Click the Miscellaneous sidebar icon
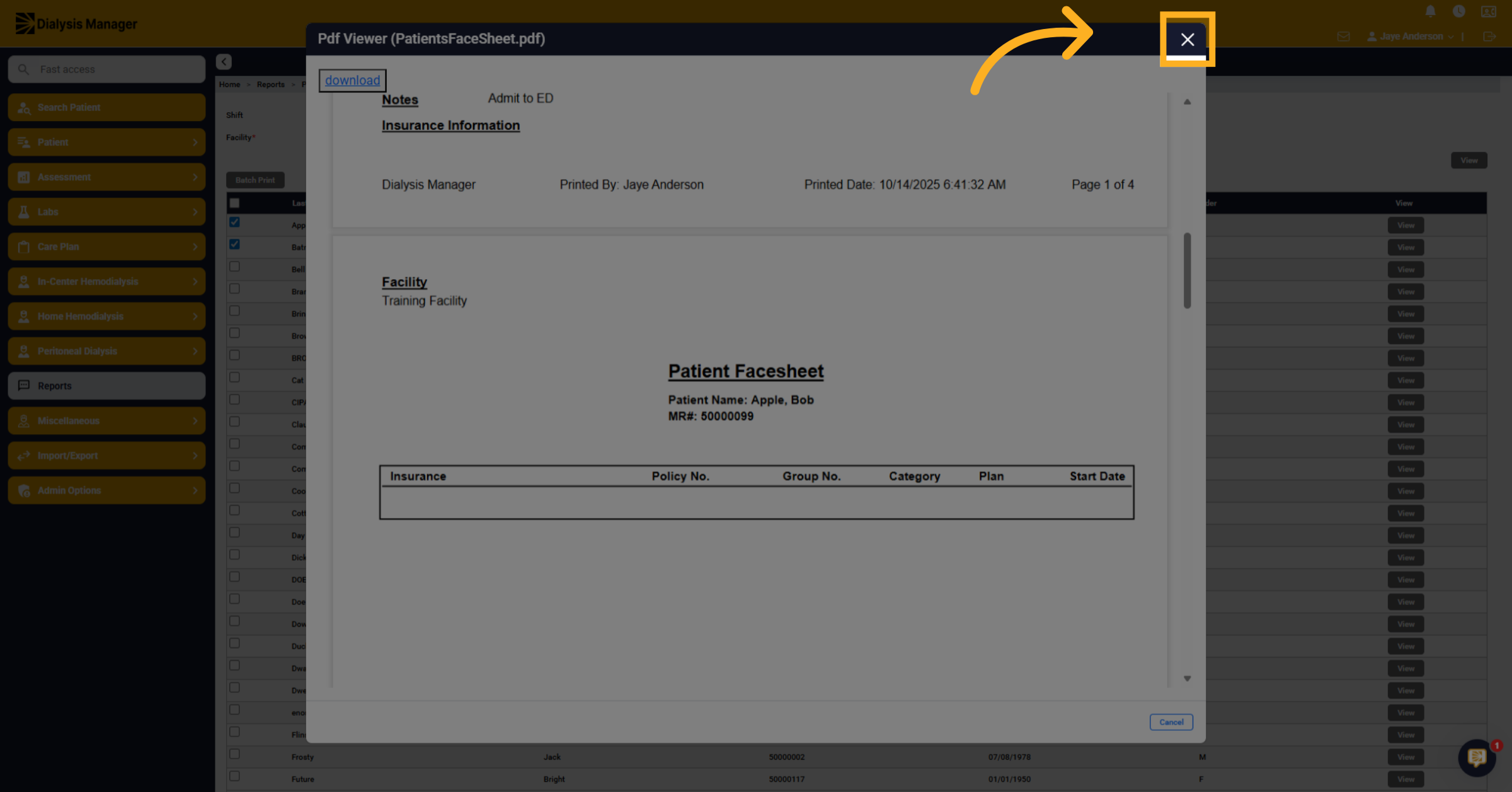1512x792 pixels. coord(24,421)
